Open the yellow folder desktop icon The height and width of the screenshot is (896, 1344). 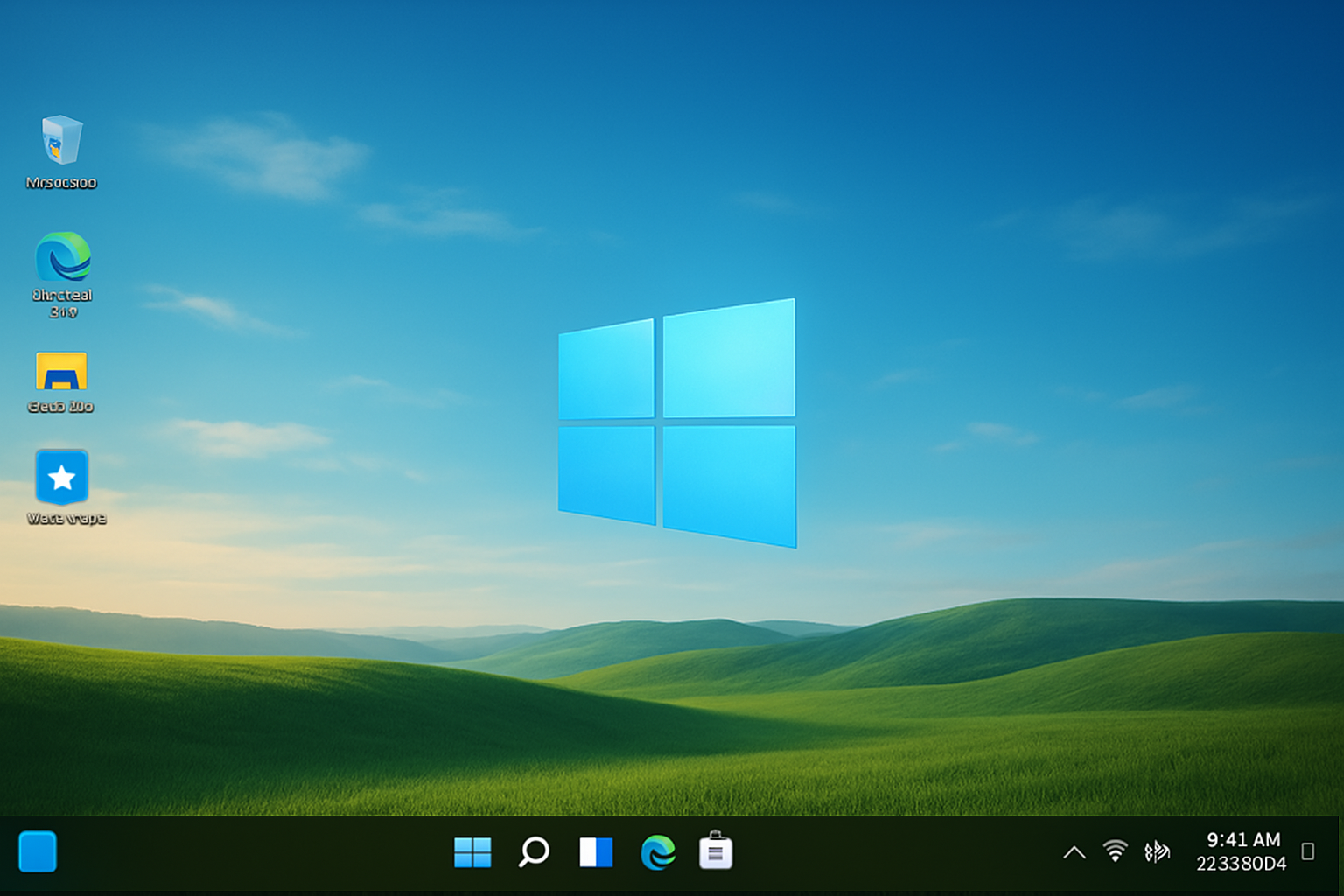coord(61,371)
